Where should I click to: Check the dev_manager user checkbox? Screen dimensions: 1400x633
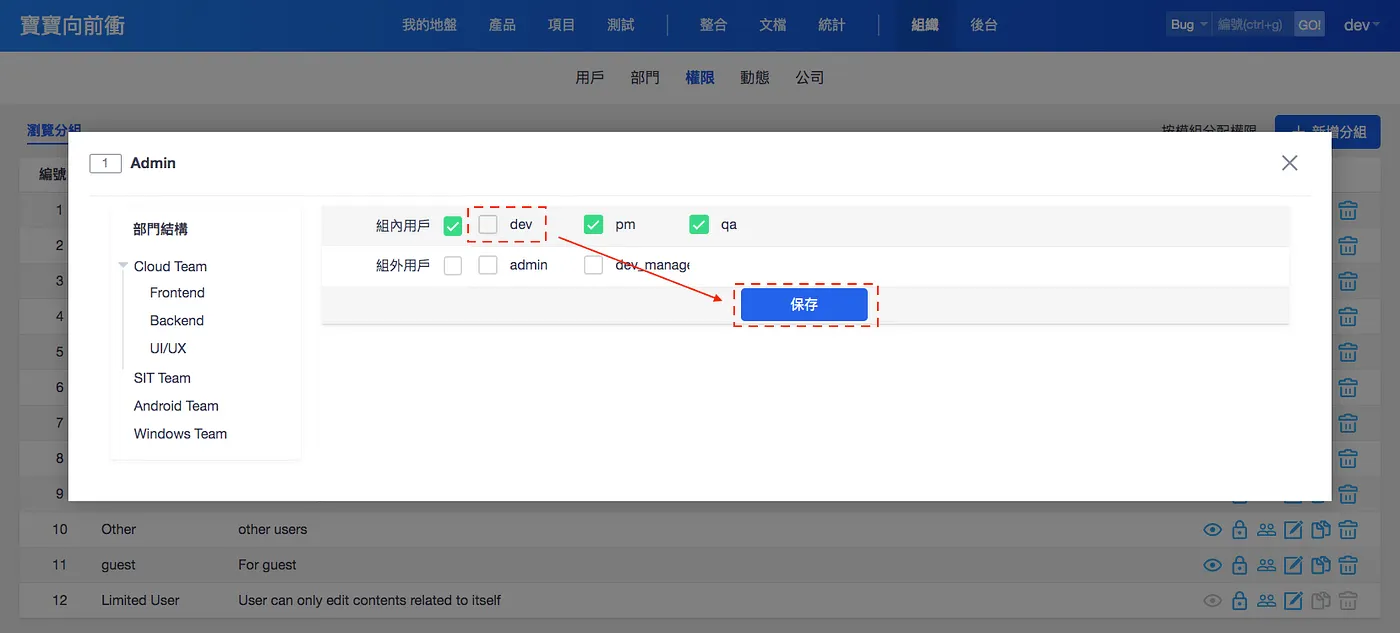[593, 265]
